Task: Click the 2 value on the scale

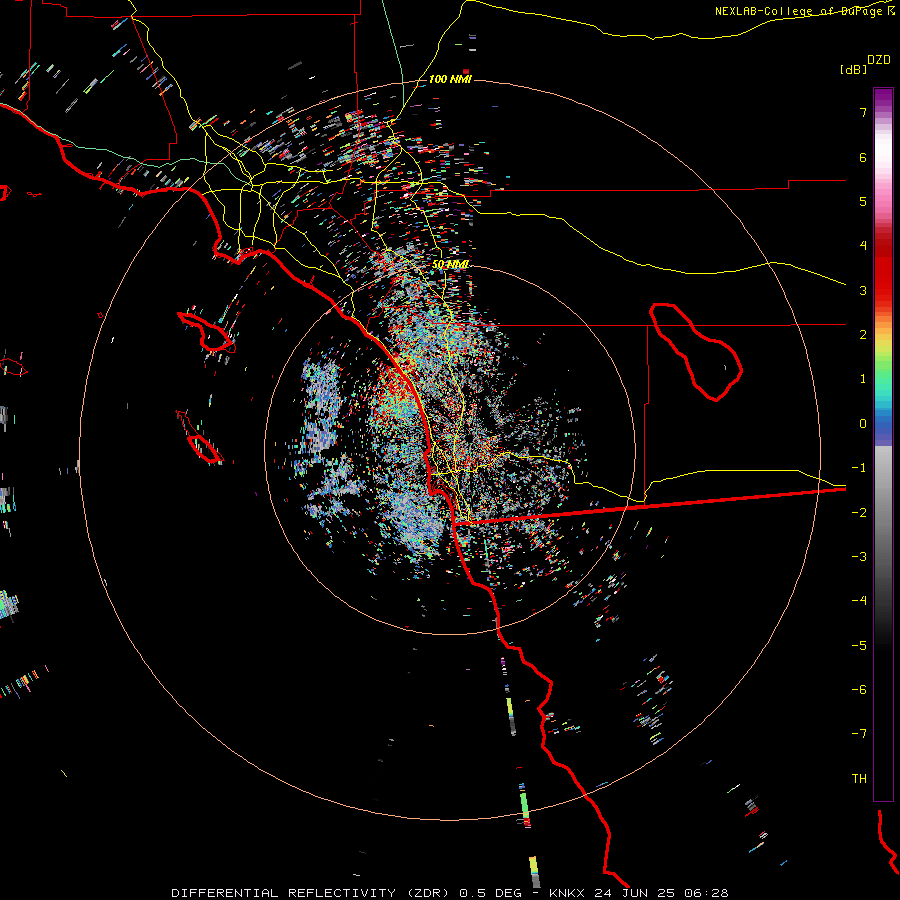Action: point(863,335)
